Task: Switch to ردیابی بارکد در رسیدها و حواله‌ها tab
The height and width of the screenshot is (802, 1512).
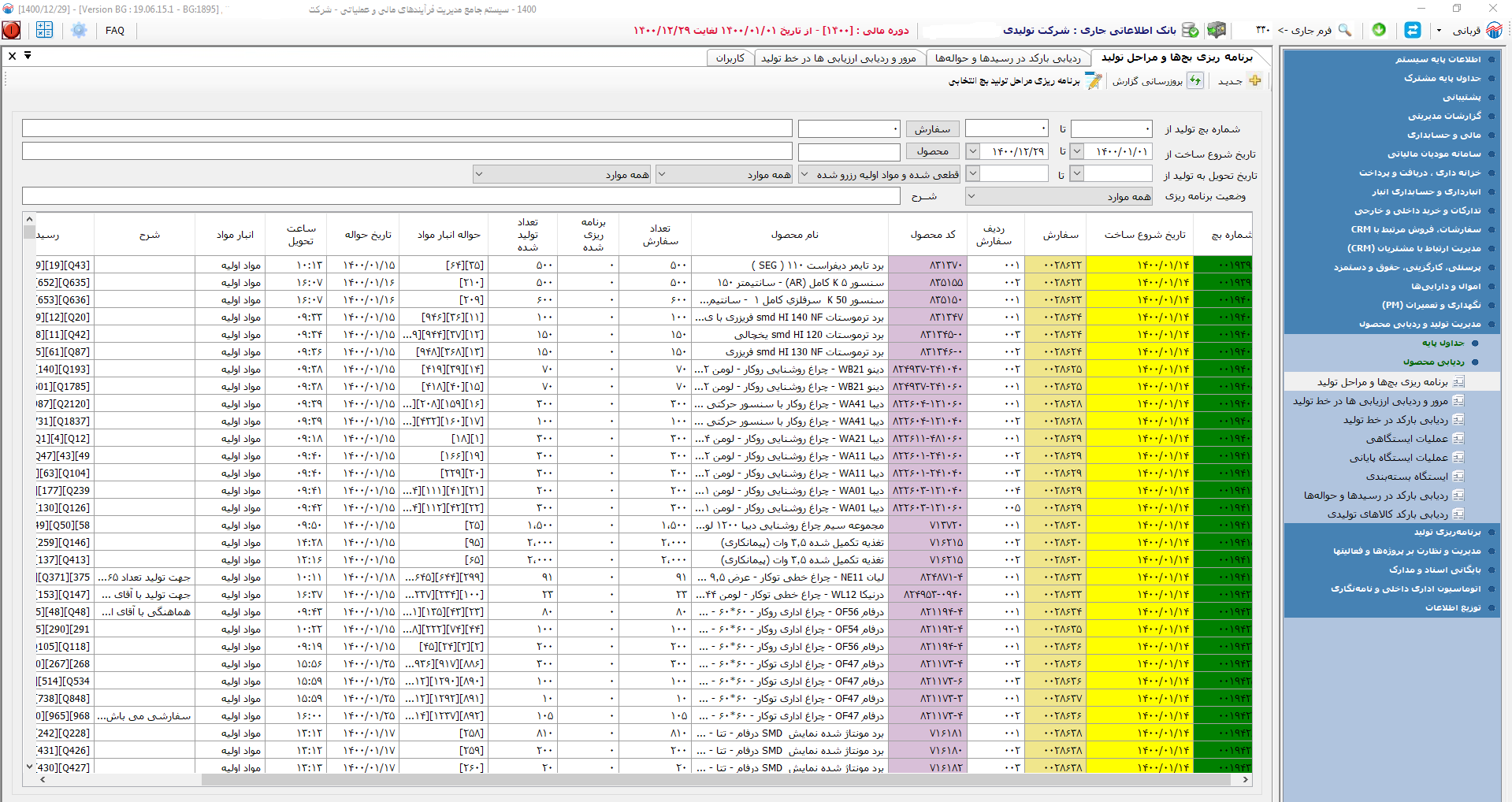Action: point(1008,58)
